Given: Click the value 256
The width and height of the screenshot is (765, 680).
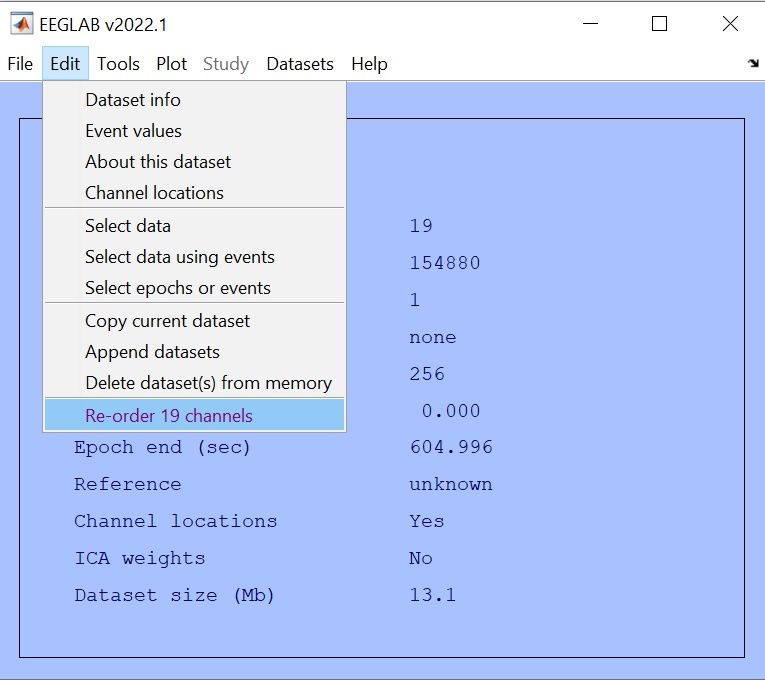Looking at the screenshot, I should [x=427, y=374].
